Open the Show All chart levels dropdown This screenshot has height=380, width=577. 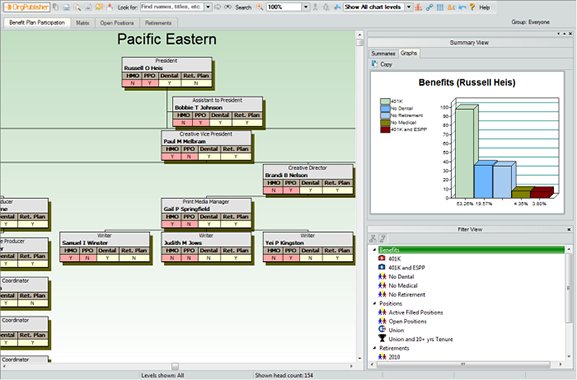tap(408, 7)
